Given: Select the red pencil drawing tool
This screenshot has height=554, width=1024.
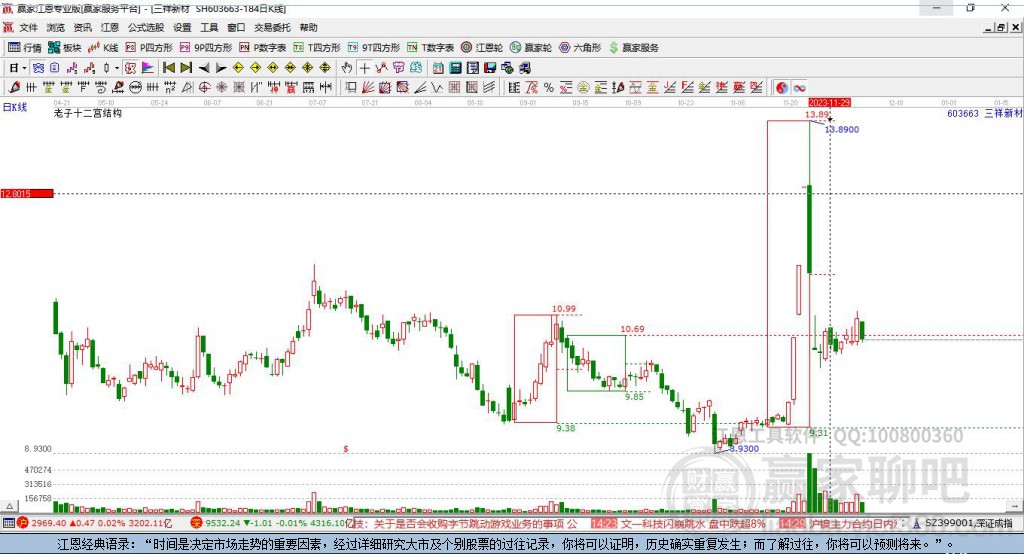Looking at the screenshot, I should tap(14, 88).
